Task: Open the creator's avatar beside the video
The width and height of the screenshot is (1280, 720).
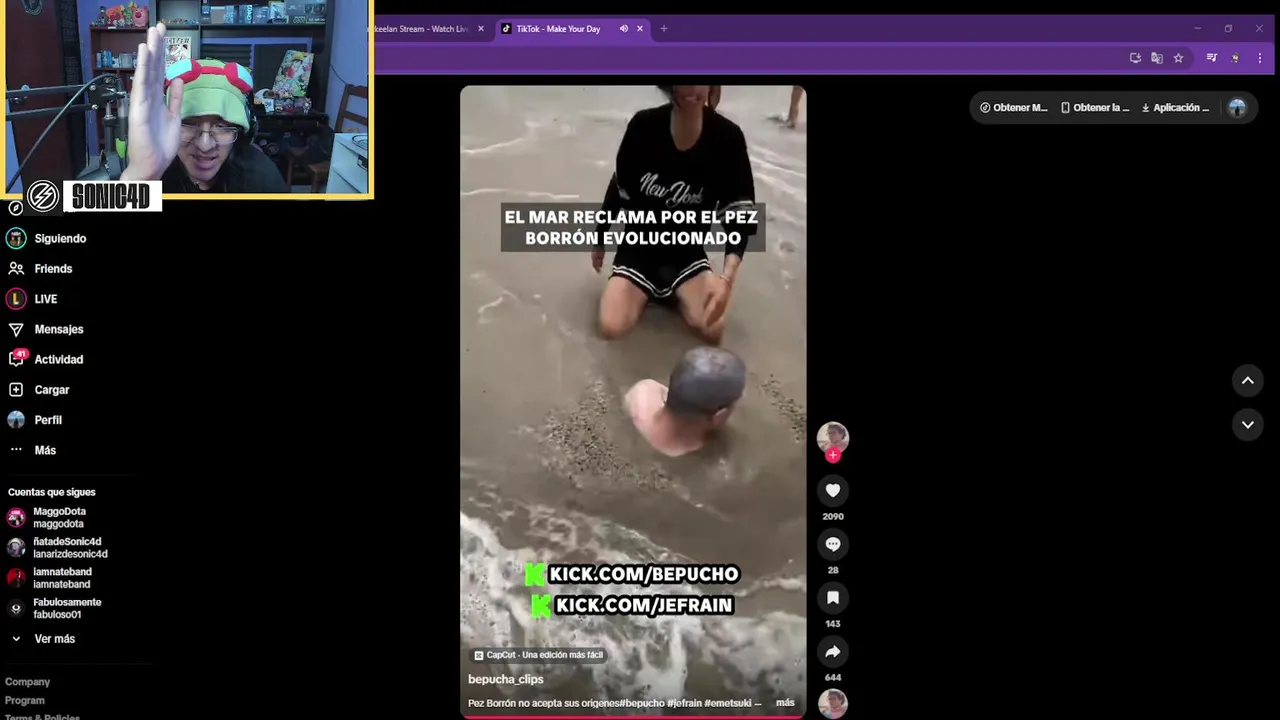Action: [832, 437]
